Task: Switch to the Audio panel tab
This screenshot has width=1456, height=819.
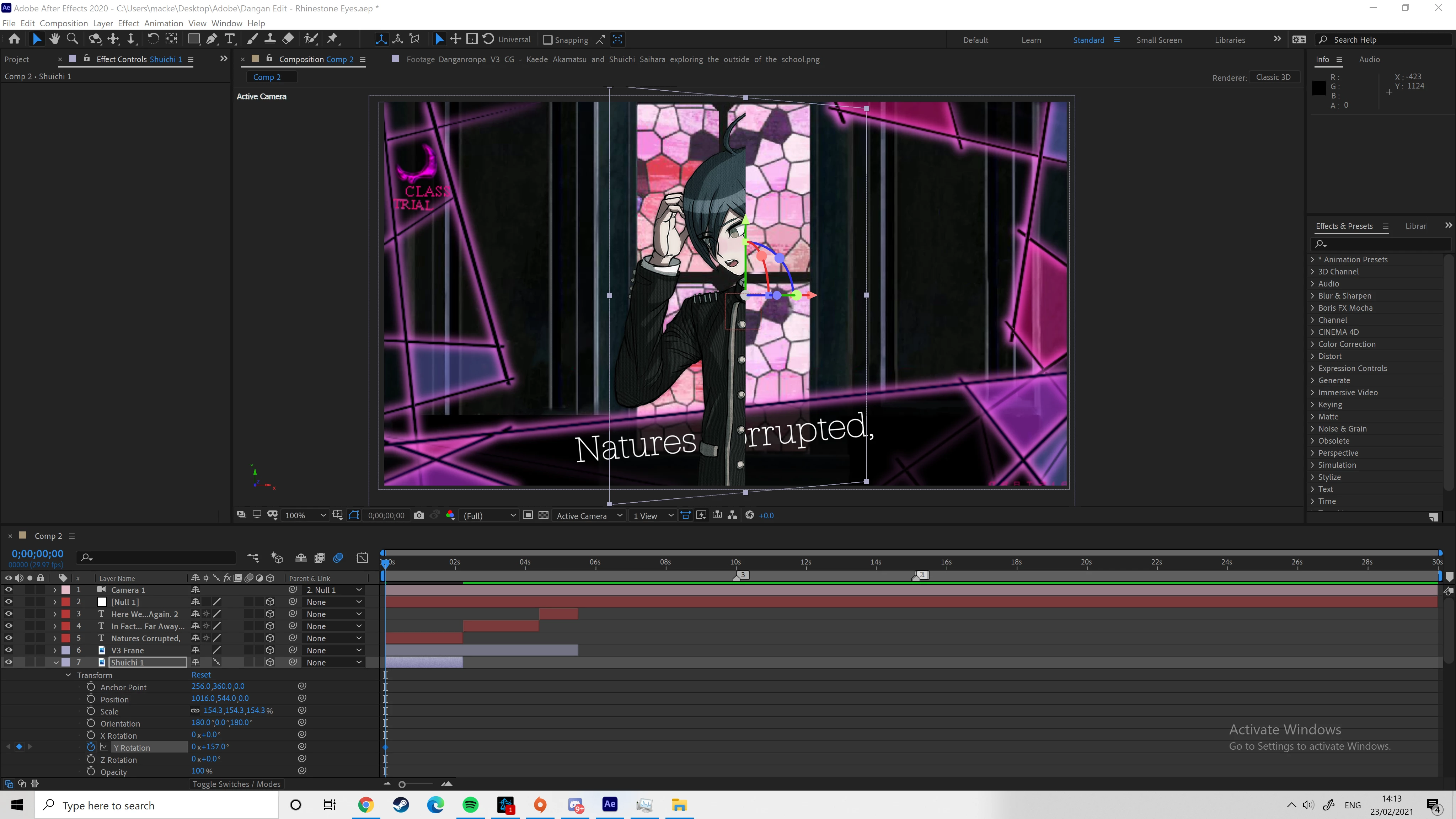Action: [1369, 59]
